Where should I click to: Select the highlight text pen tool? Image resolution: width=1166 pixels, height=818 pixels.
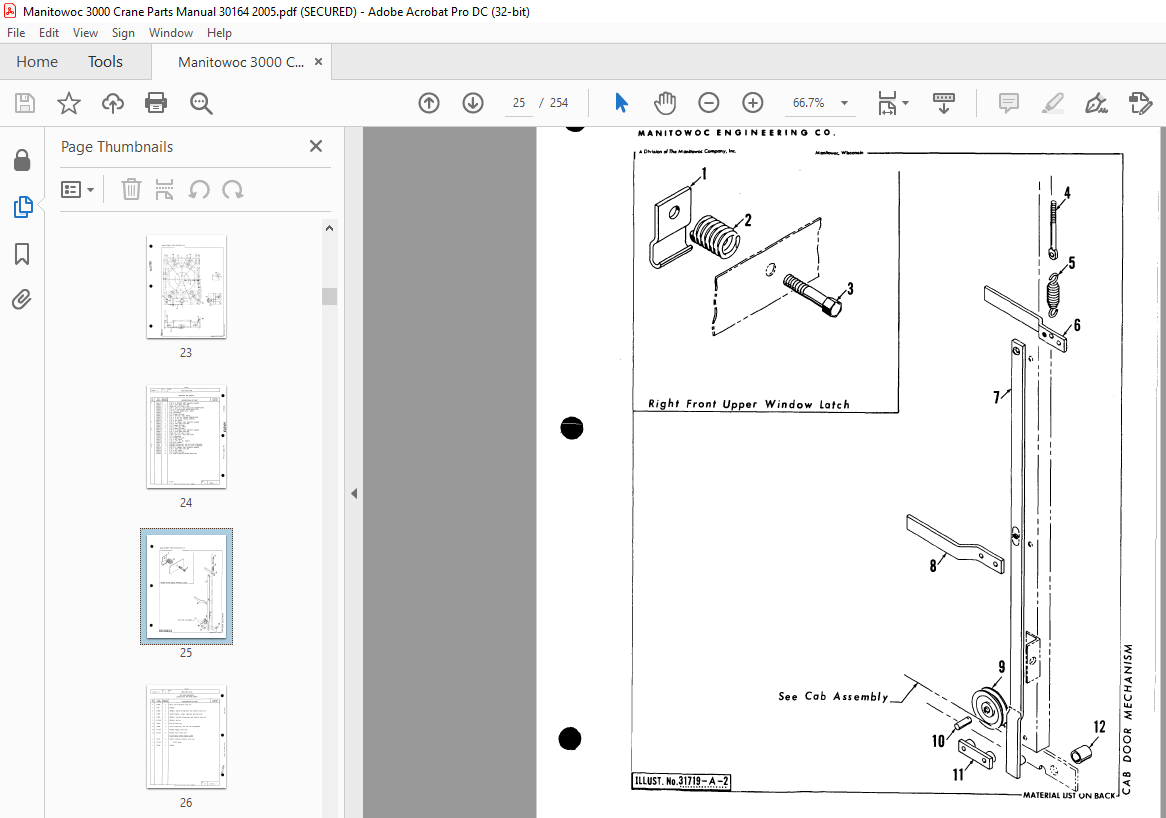[x=1052, y=103]
